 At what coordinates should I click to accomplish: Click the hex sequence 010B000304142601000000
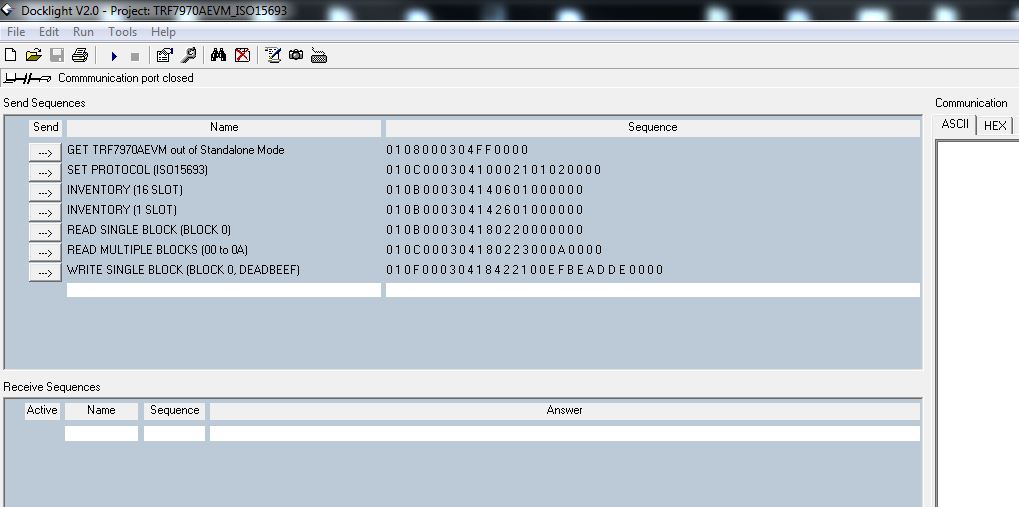click(x=485, y=210)
